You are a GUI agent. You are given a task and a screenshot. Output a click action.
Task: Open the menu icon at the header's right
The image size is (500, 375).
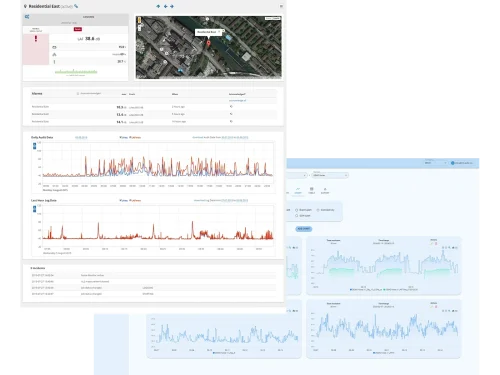point(281,6)
